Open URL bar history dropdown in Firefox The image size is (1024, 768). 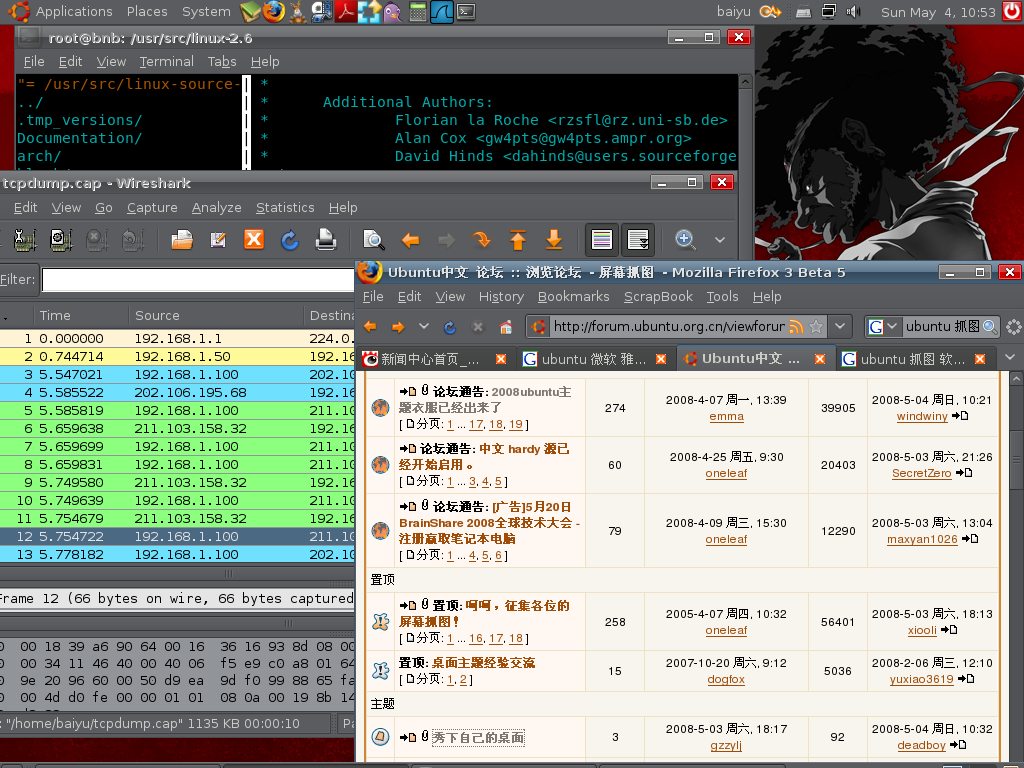(x=840, y=326)
